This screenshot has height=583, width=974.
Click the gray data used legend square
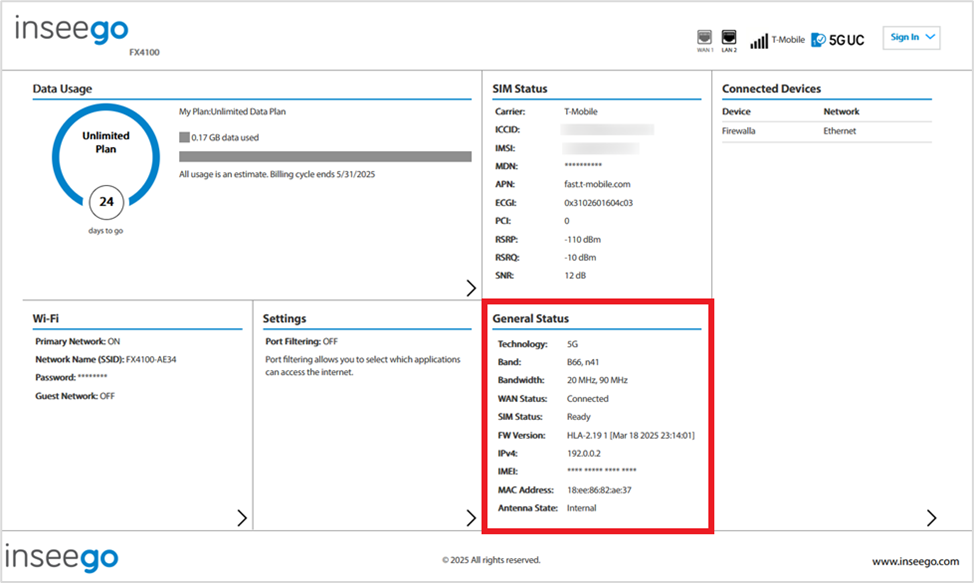coord(184,137)
